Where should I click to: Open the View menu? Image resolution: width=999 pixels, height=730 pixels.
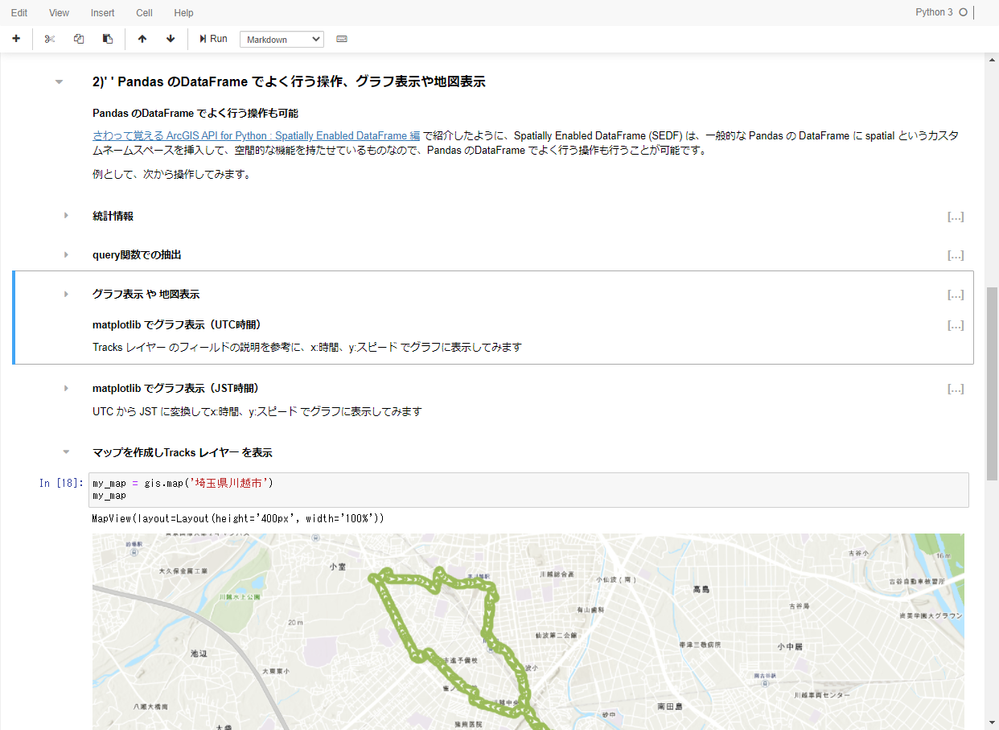point(59,13)
